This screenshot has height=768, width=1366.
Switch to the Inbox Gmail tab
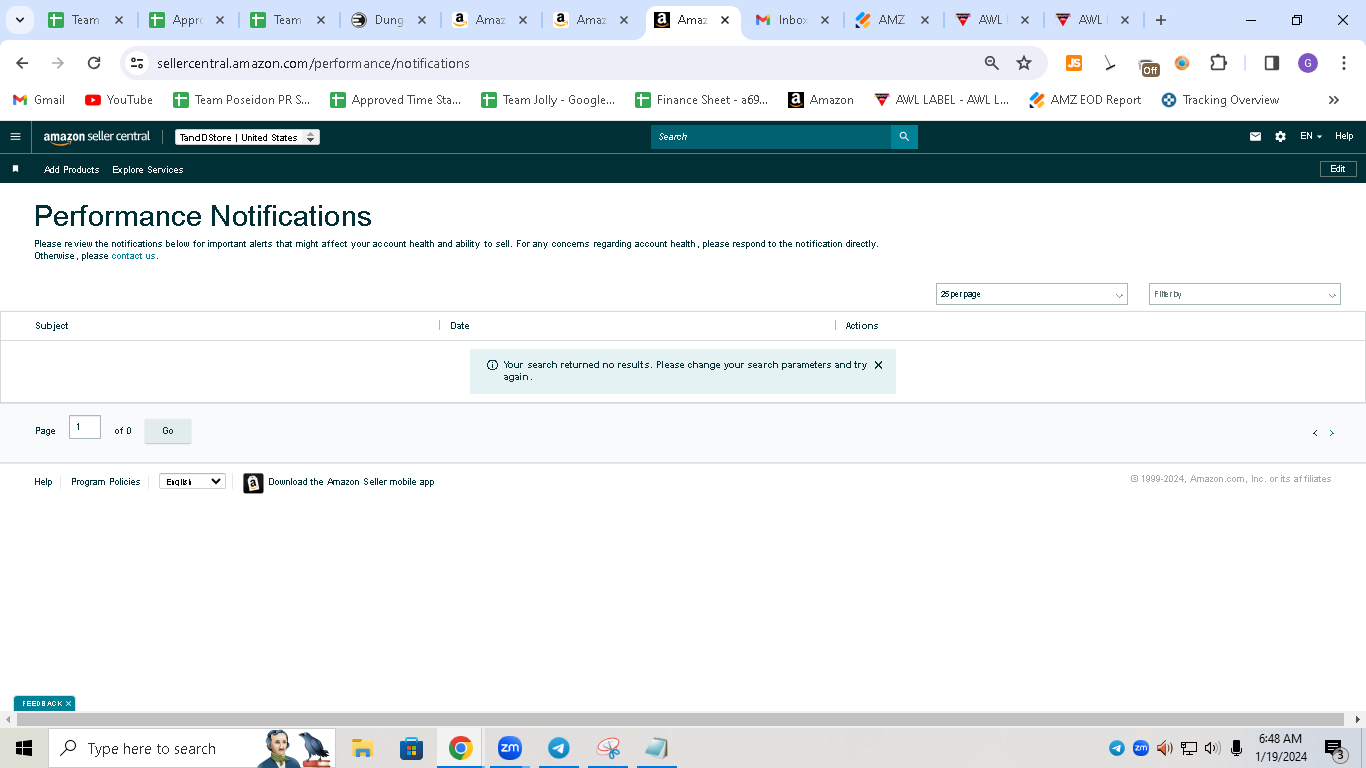791,20
